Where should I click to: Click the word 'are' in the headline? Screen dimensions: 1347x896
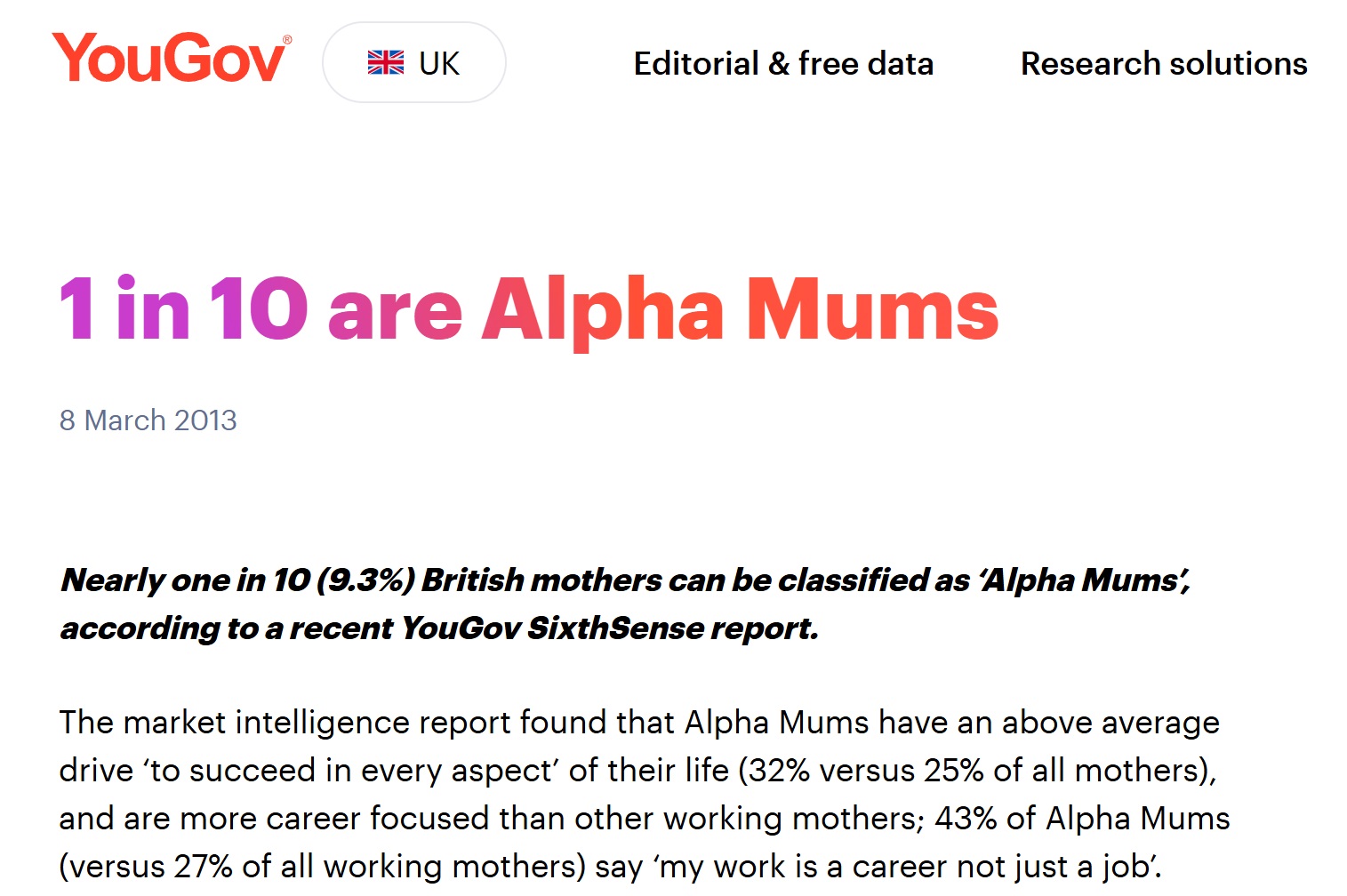[x=395, y=316]
